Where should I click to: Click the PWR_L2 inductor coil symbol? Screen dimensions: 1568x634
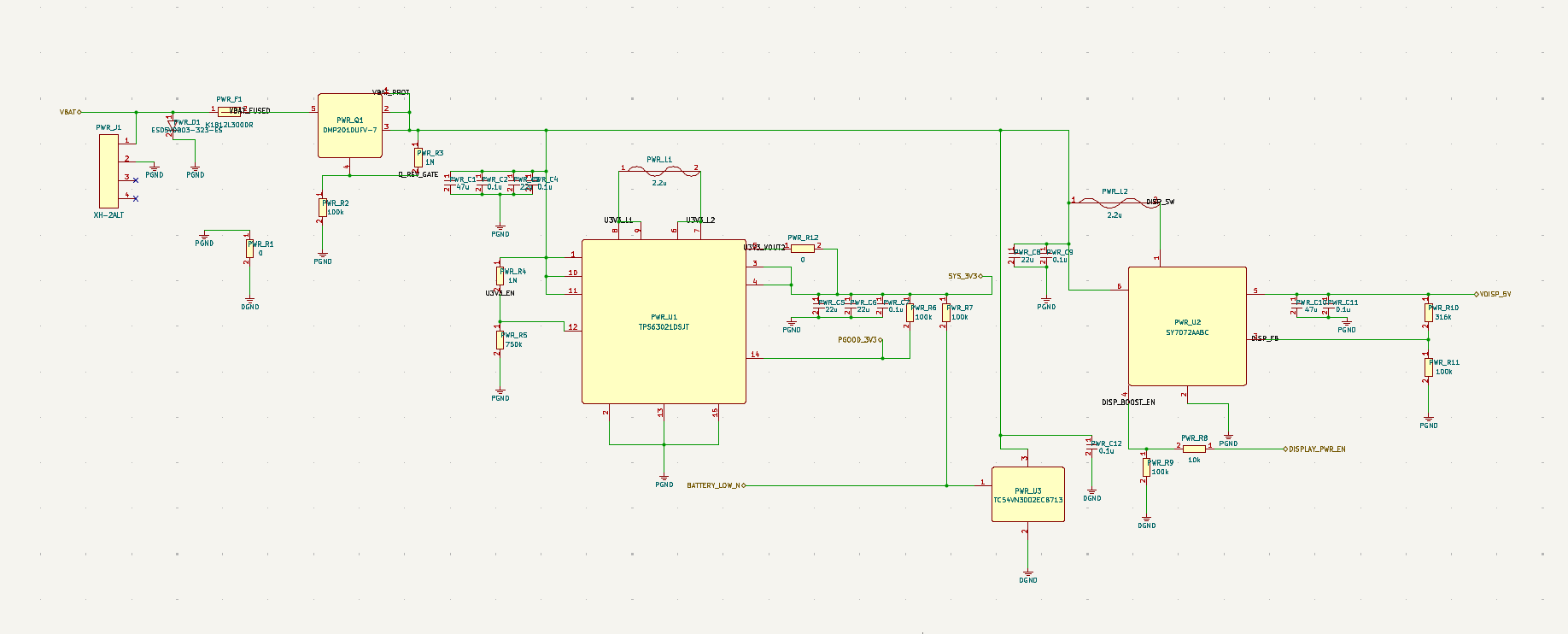pyautogui.click(x=1115, y=203)
